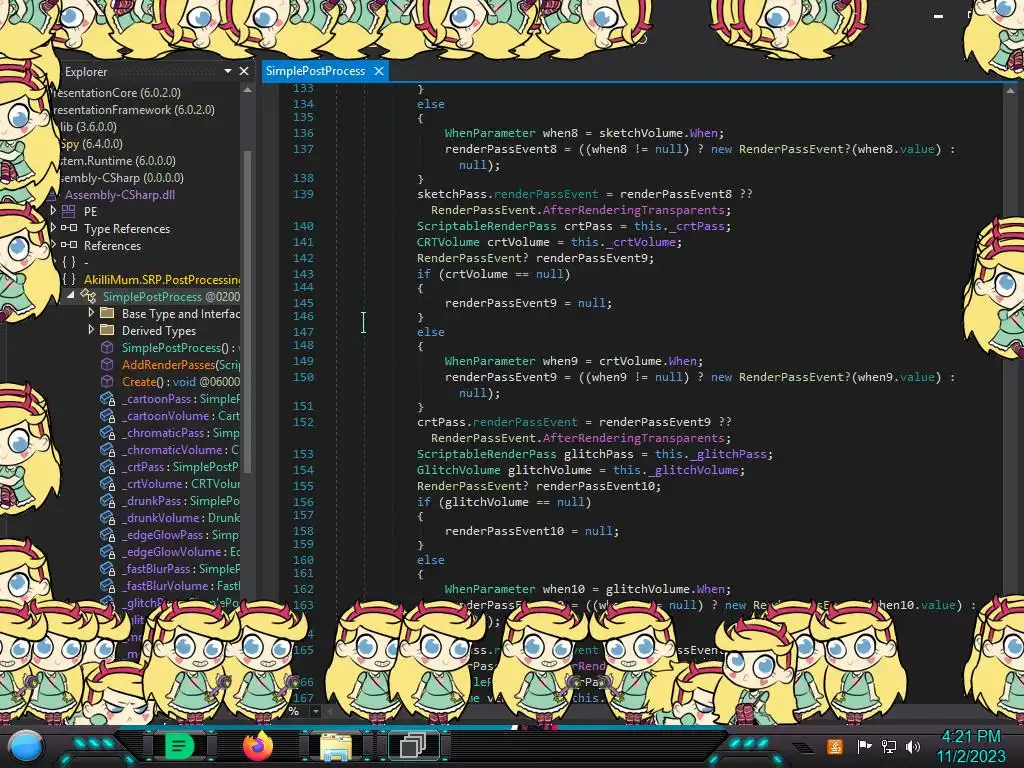Click the Java tray icon
Screen dimensions: 1024x768
(x=835, y=746)
